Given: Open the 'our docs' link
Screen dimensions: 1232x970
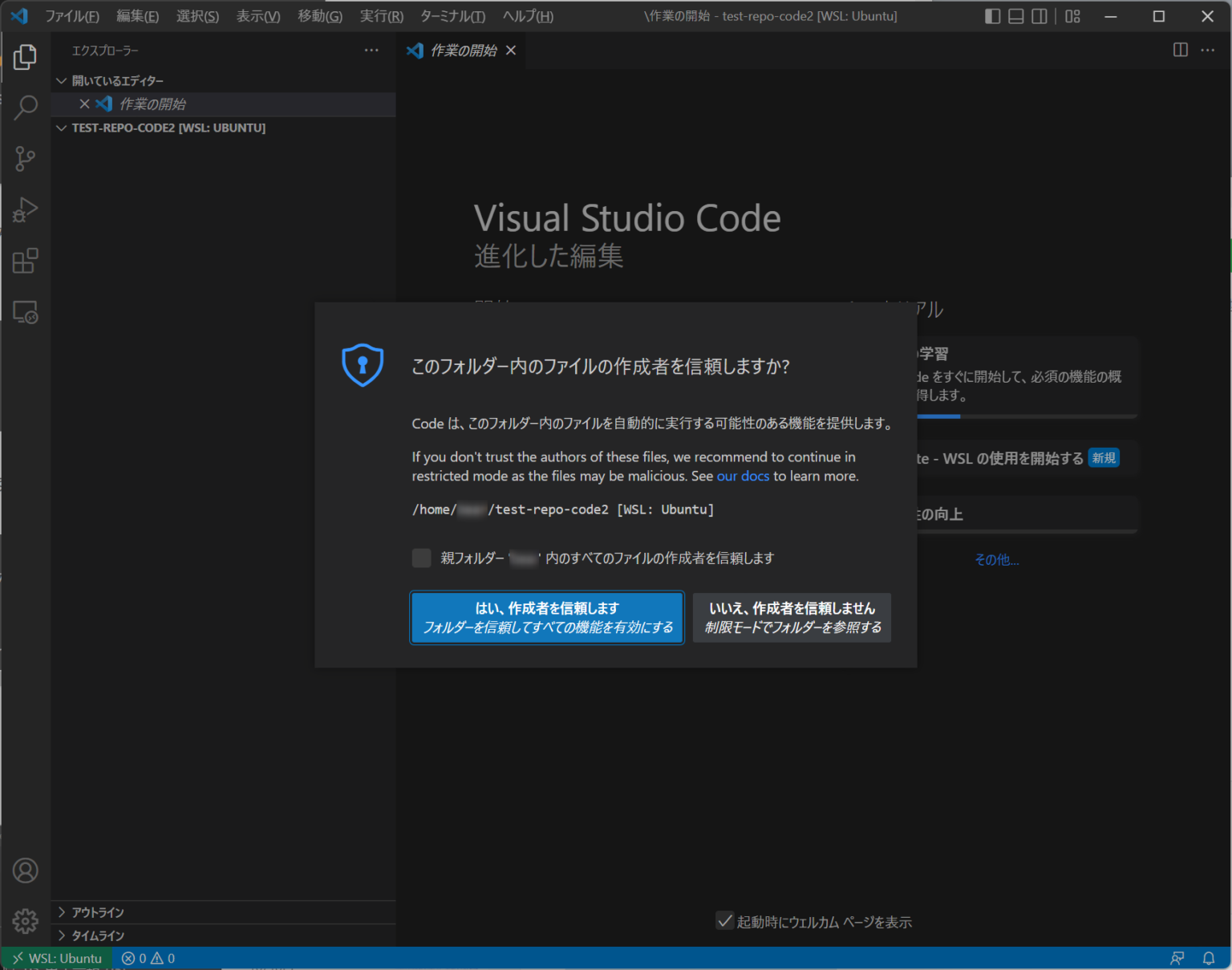Looking at the screenshot, I should [742, 476].
